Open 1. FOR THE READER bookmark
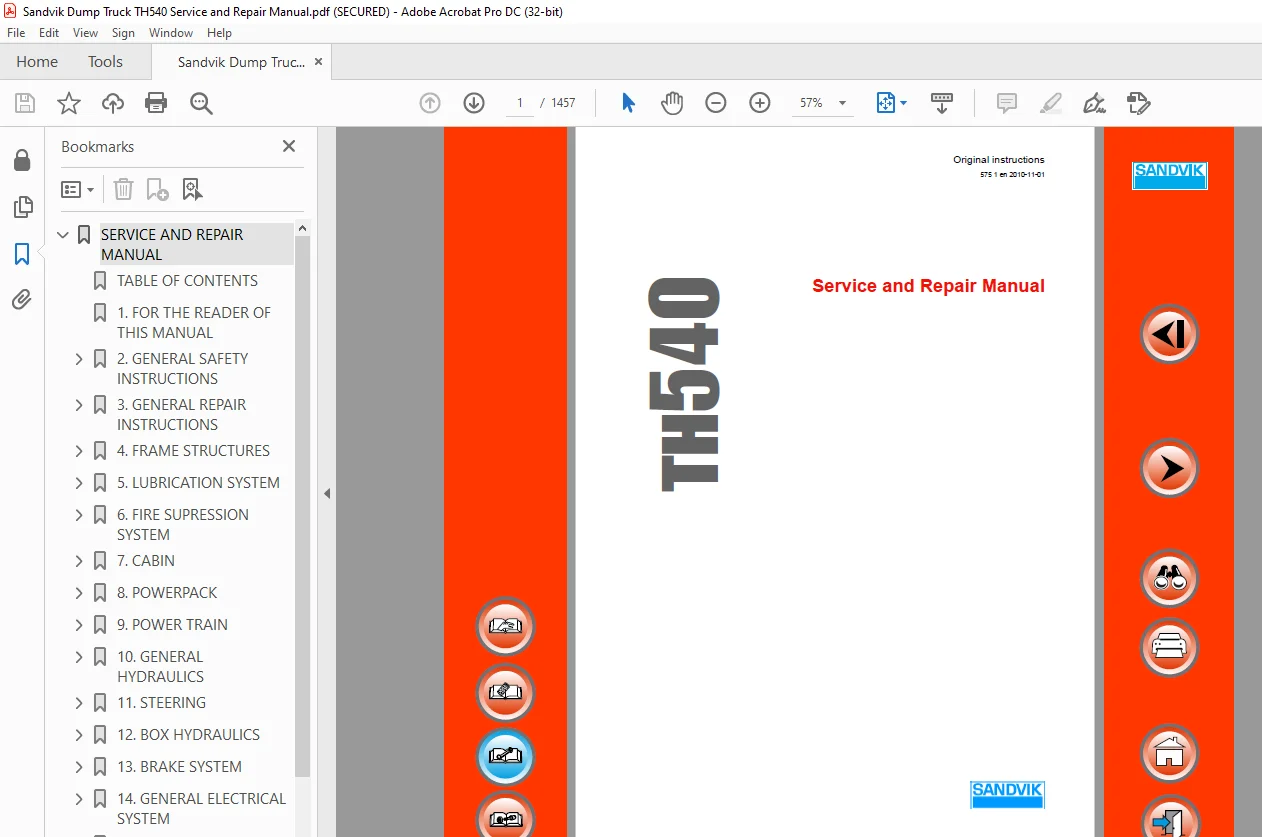 (x=193, y=323)
